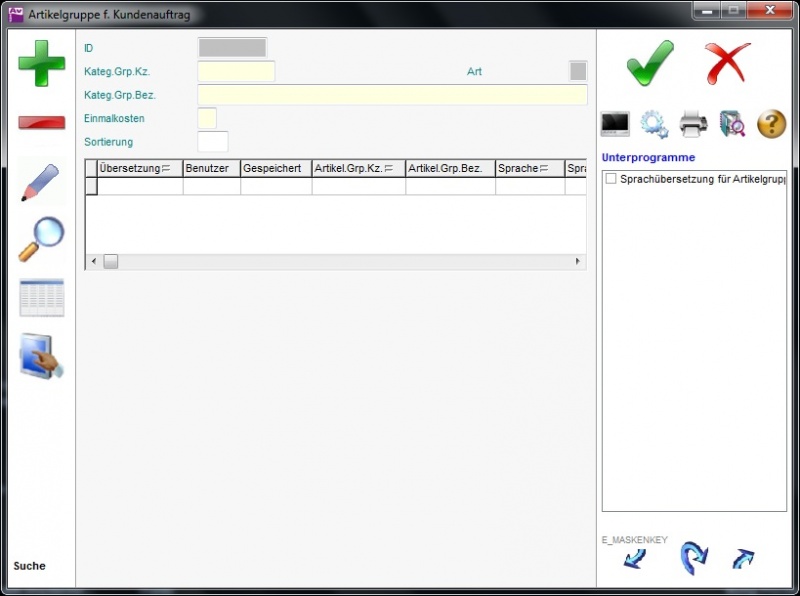Open settings using the gear icon
The width and height of the screenshot is (800, 596).
(x=654, y=124)
